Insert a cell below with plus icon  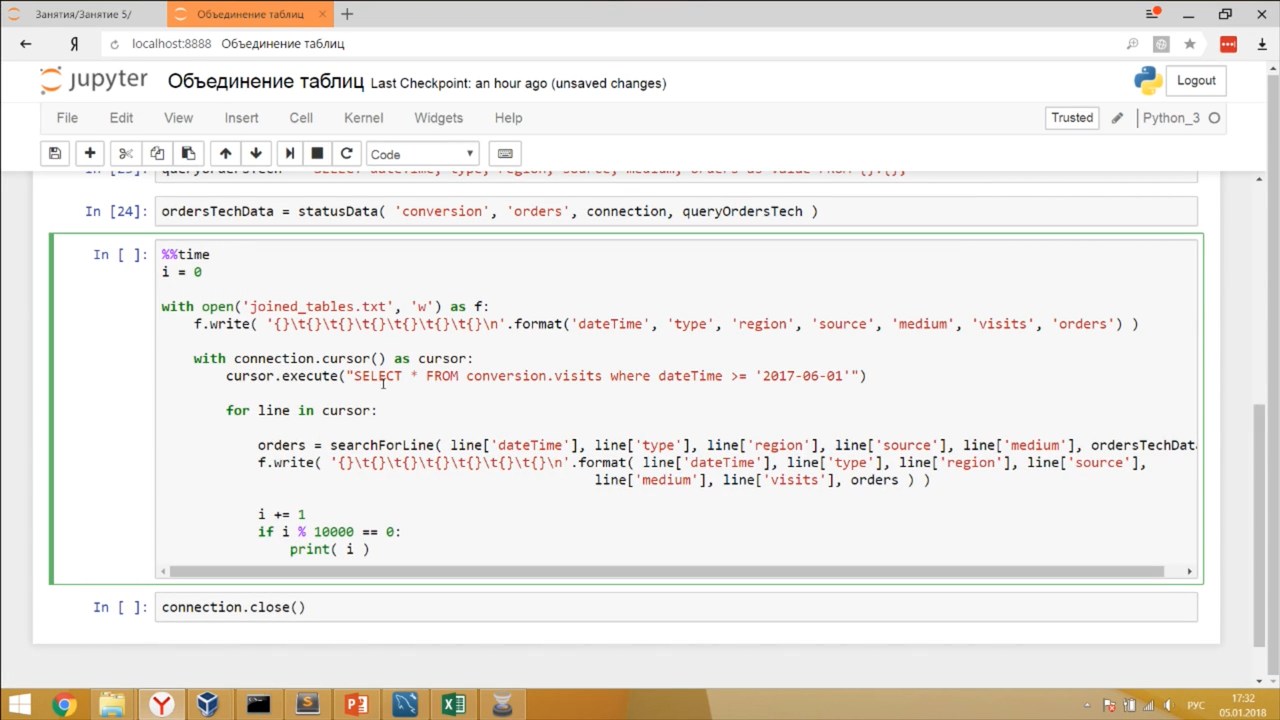point(90,153)
